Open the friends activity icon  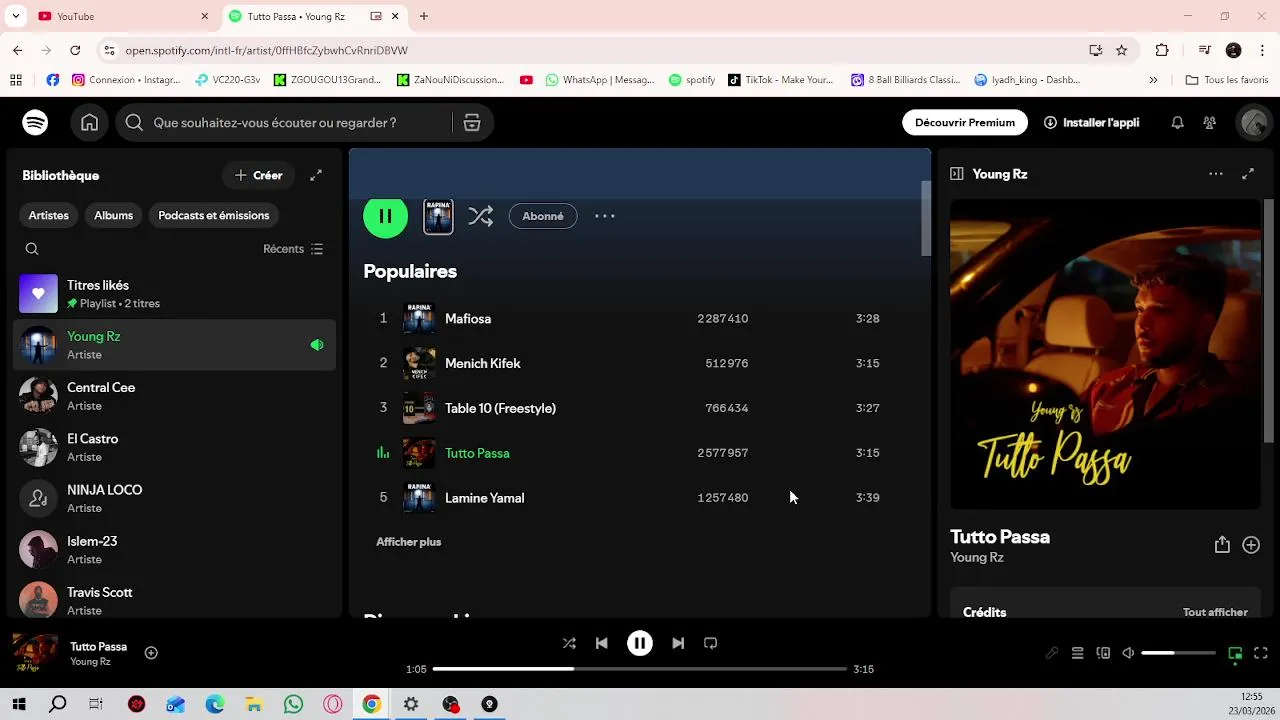pos(1210,122)
